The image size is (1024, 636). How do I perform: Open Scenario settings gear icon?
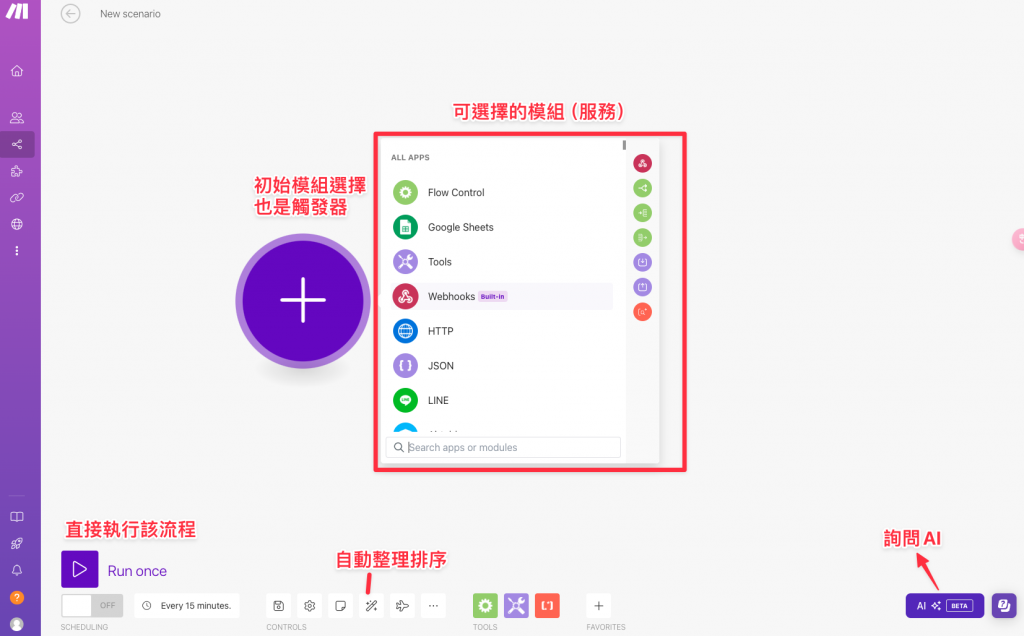tap(310, 606)
